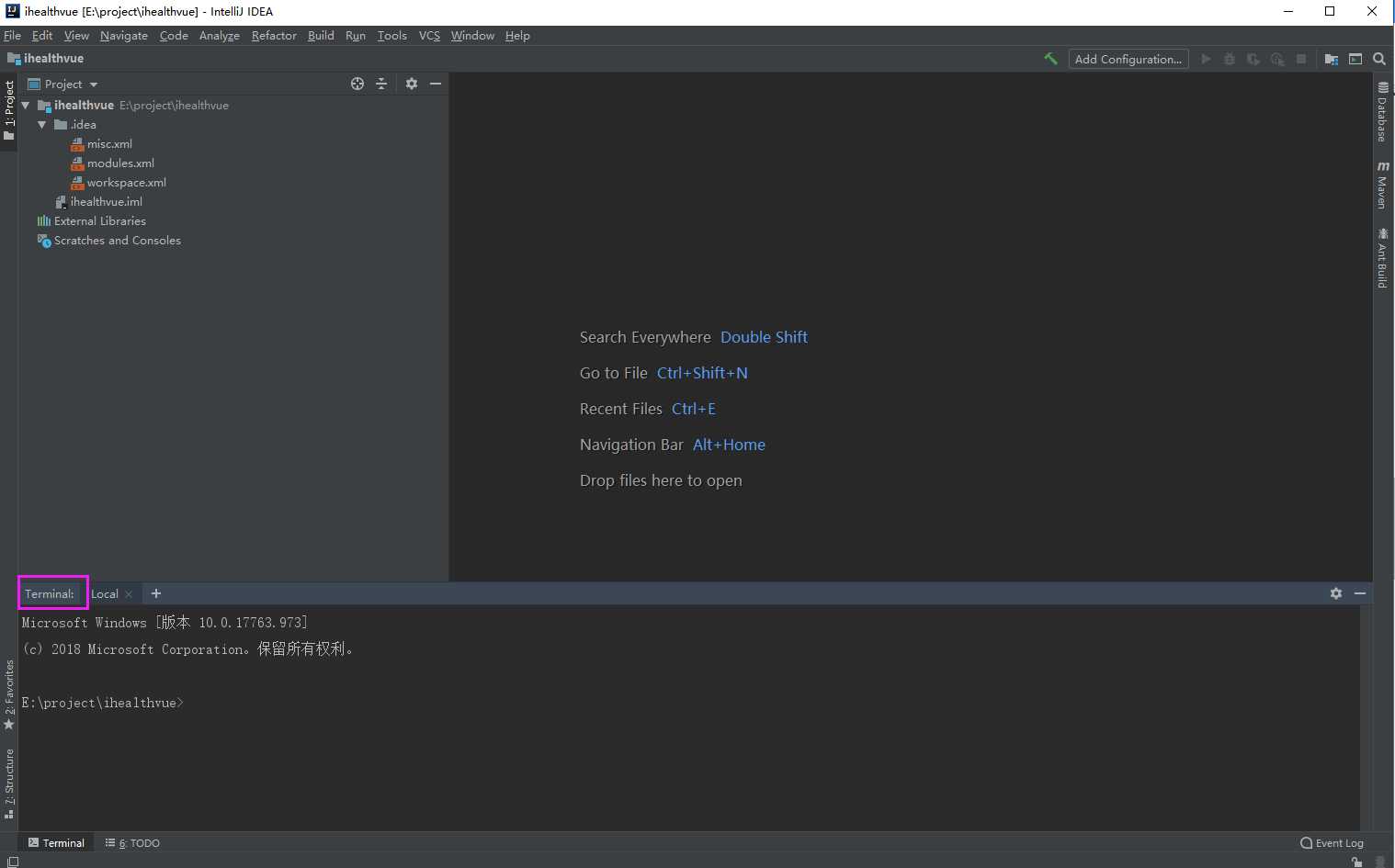Open the Help menu
Image resolution: width=1395 pixels, height=868 pixels.
(x=517, y=35)
